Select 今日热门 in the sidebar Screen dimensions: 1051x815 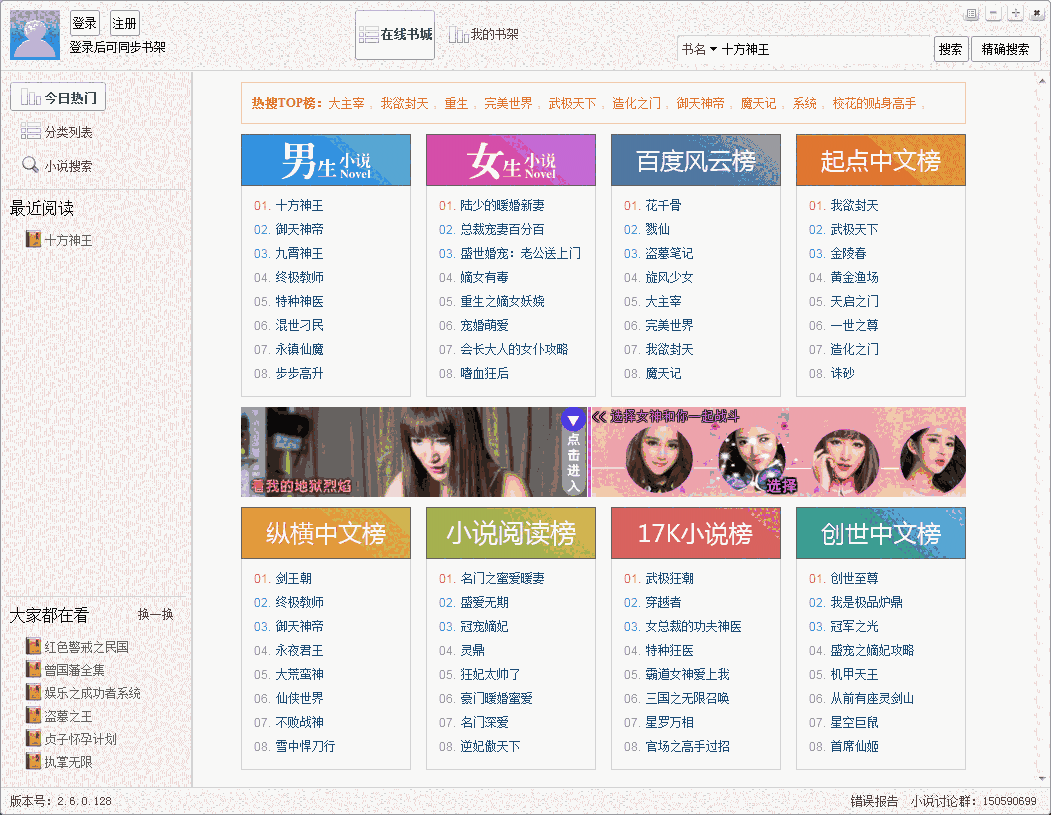(58, 98)
